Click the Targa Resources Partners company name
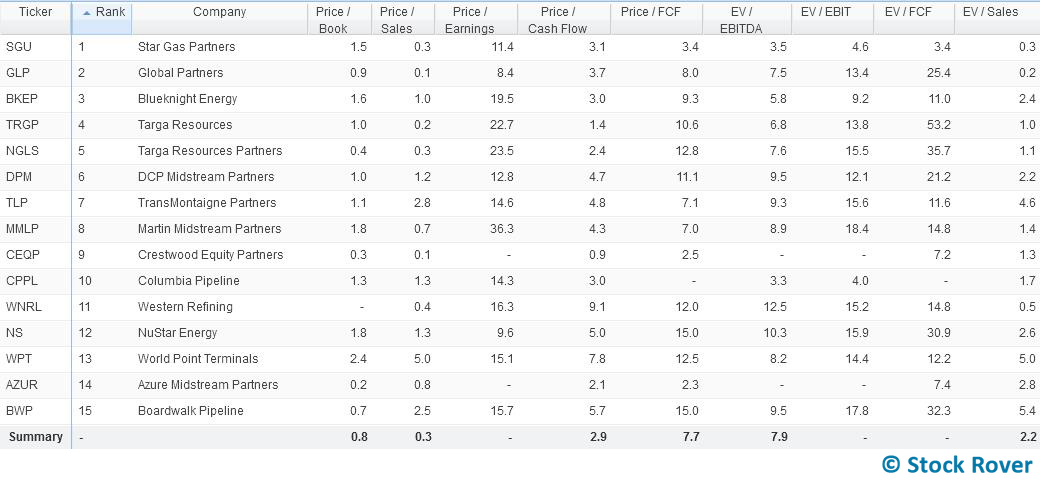This screenshot has height=480, width=1040. tap(210, 150)
